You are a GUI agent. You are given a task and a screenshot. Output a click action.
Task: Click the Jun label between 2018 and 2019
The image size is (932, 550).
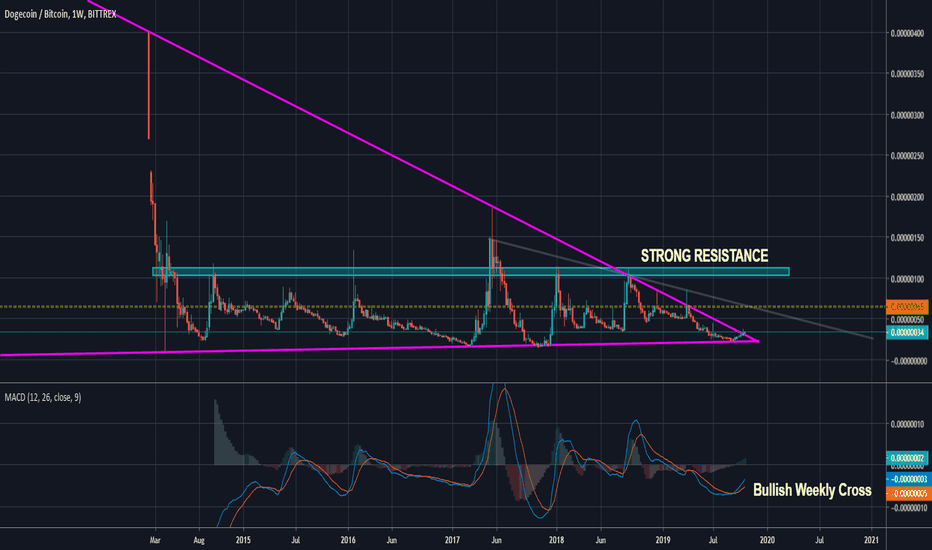601,540
